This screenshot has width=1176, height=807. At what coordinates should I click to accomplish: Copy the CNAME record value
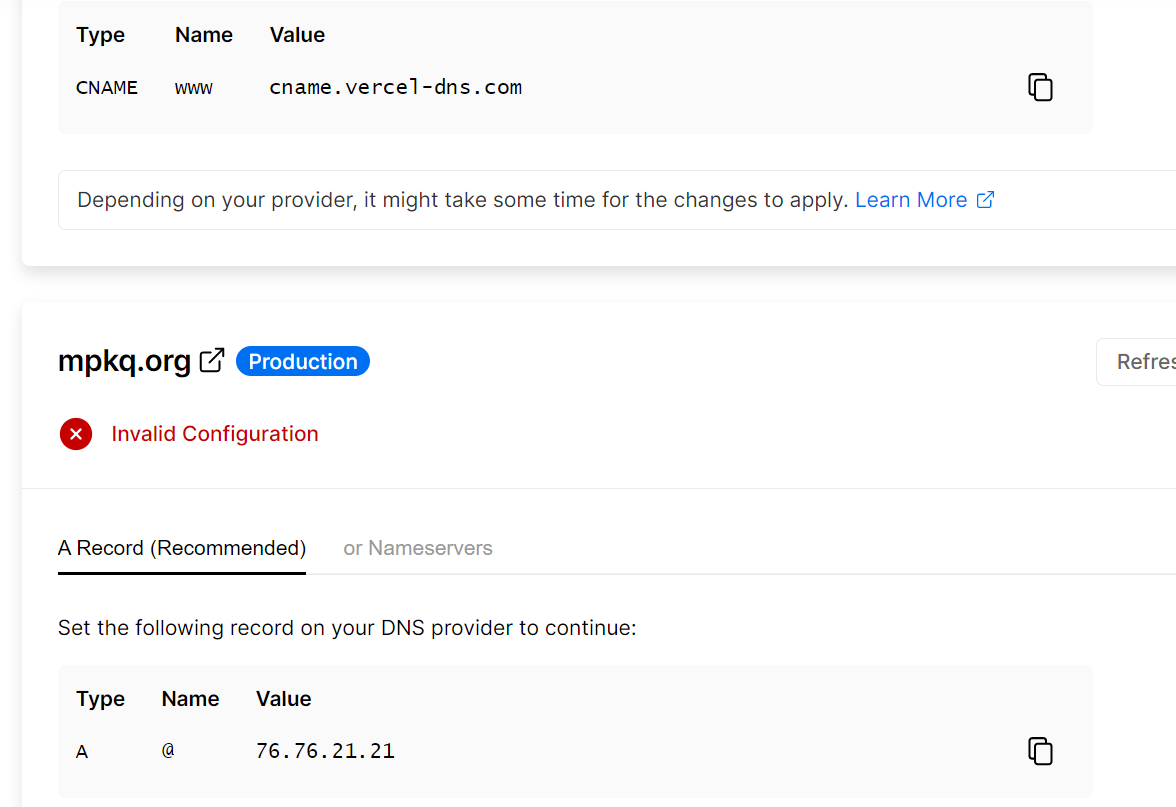coord(1041,87)
